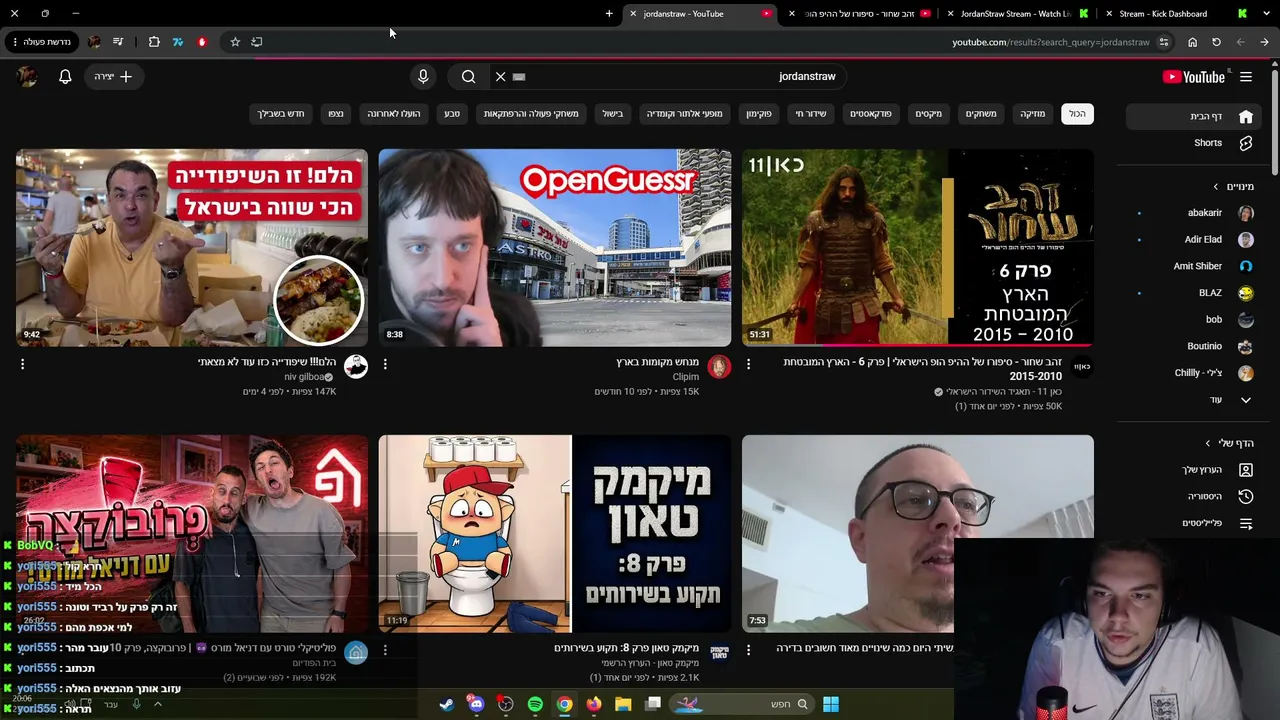Open the abakarir subscription channel
This screenshot has height=720, width=1280.
click(x=1194, y=213)
